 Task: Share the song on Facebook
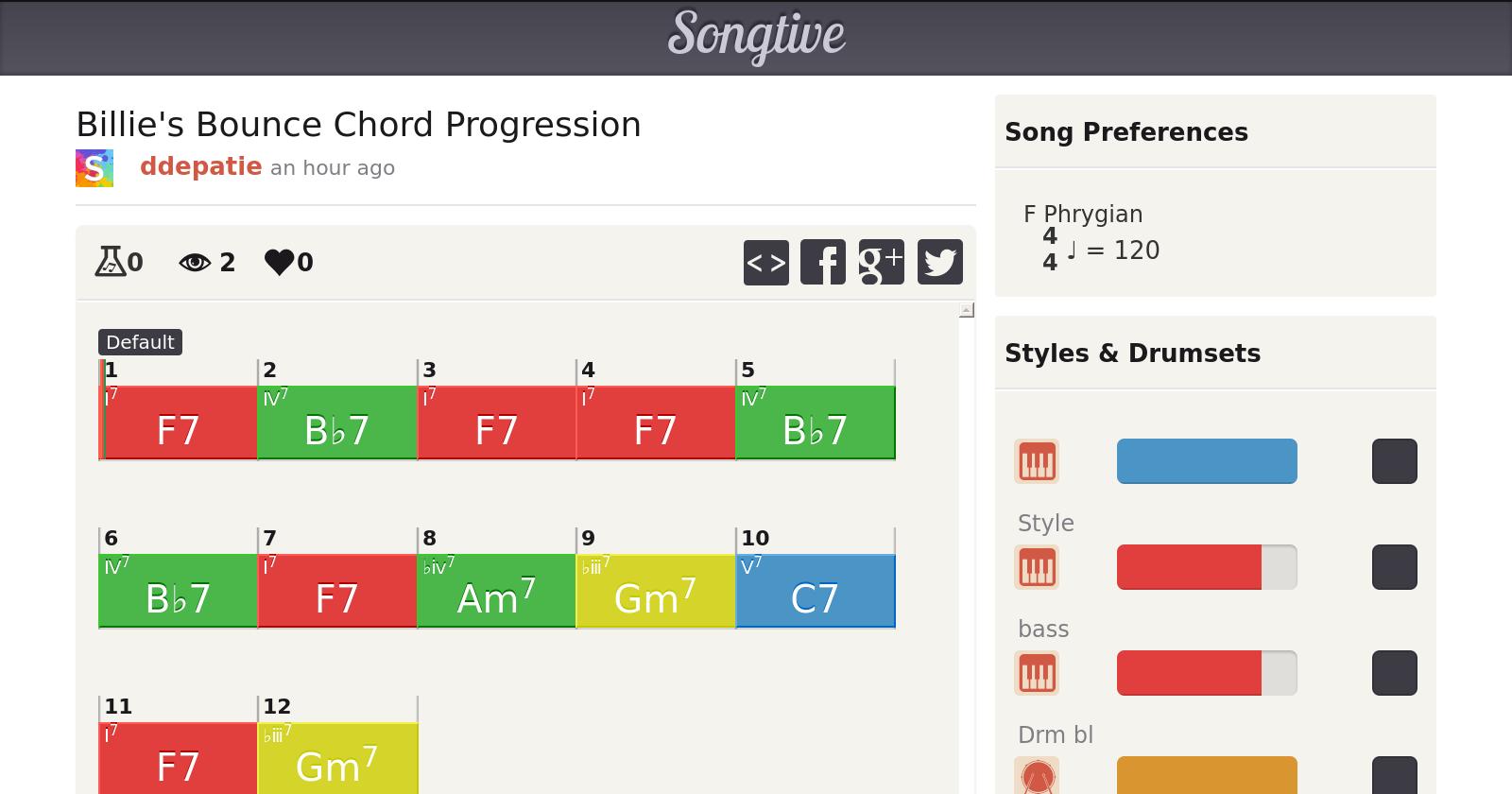point(823,262)
